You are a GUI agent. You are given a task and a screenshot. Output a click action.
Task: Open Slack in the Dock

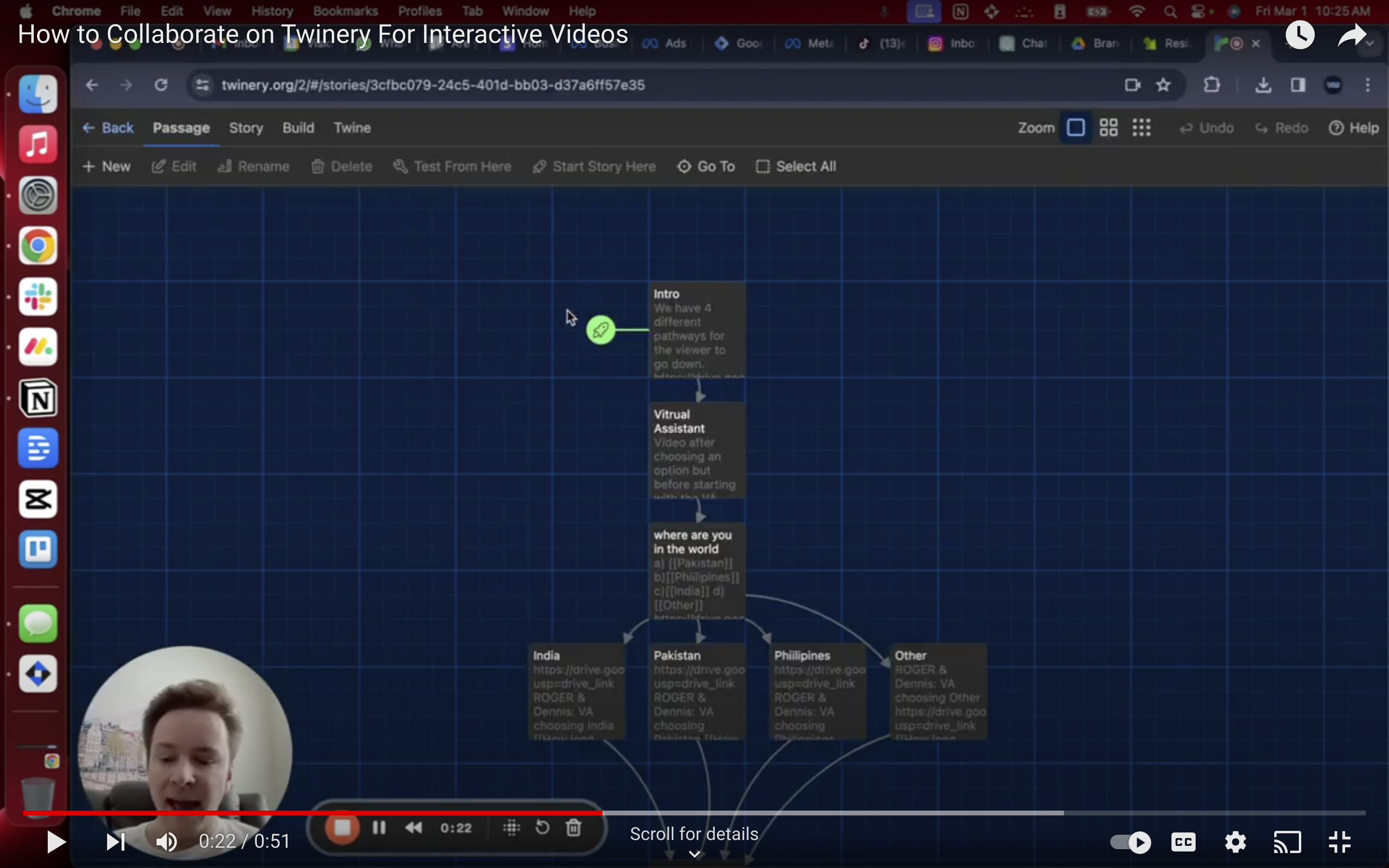click(x=38, y=297)
